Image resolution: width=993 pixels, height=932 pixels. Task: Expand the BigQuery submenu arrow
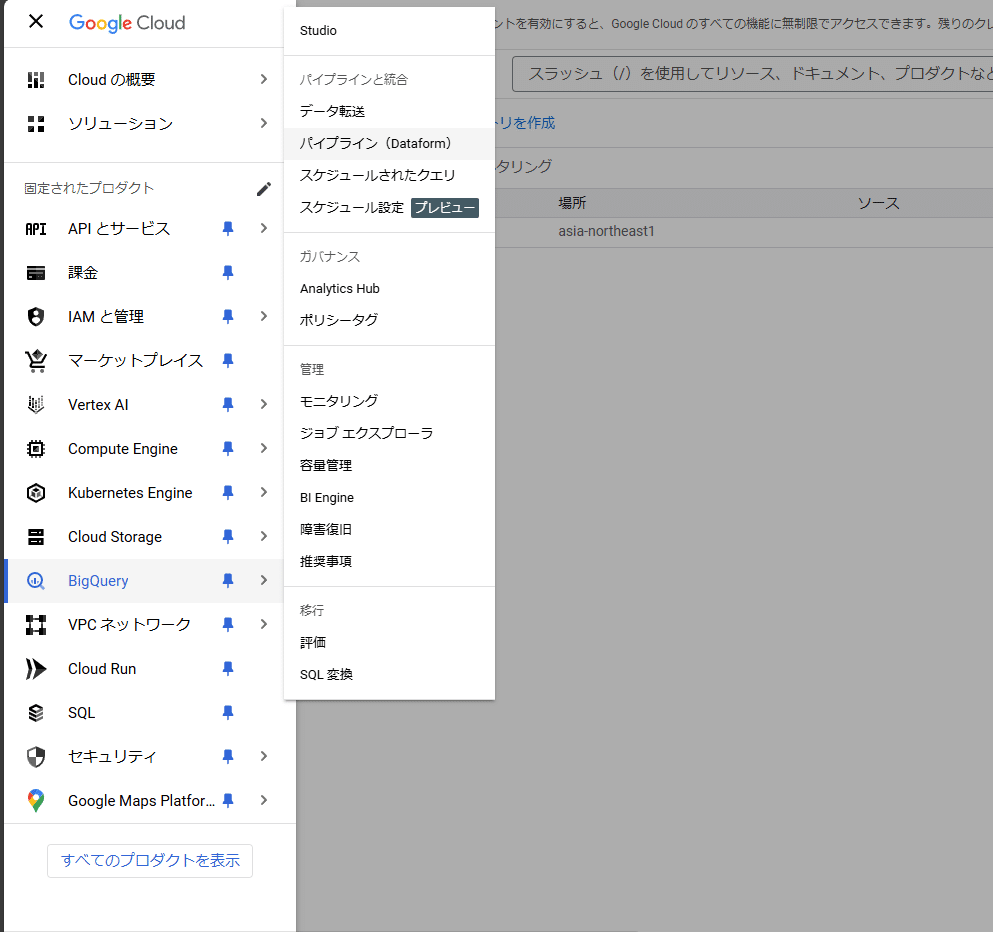[264, 581]
